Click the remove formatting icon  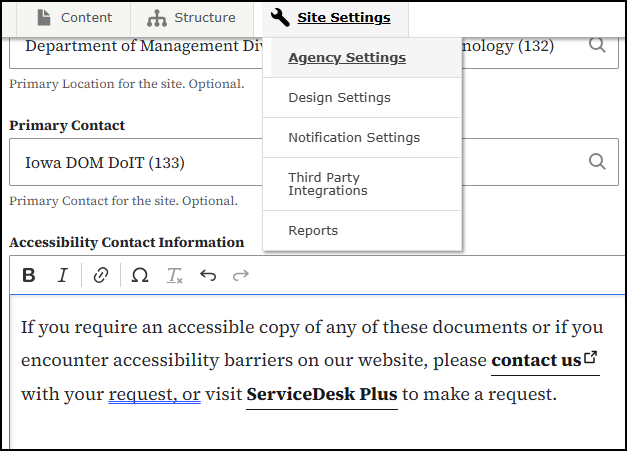(x=174, y=276)
